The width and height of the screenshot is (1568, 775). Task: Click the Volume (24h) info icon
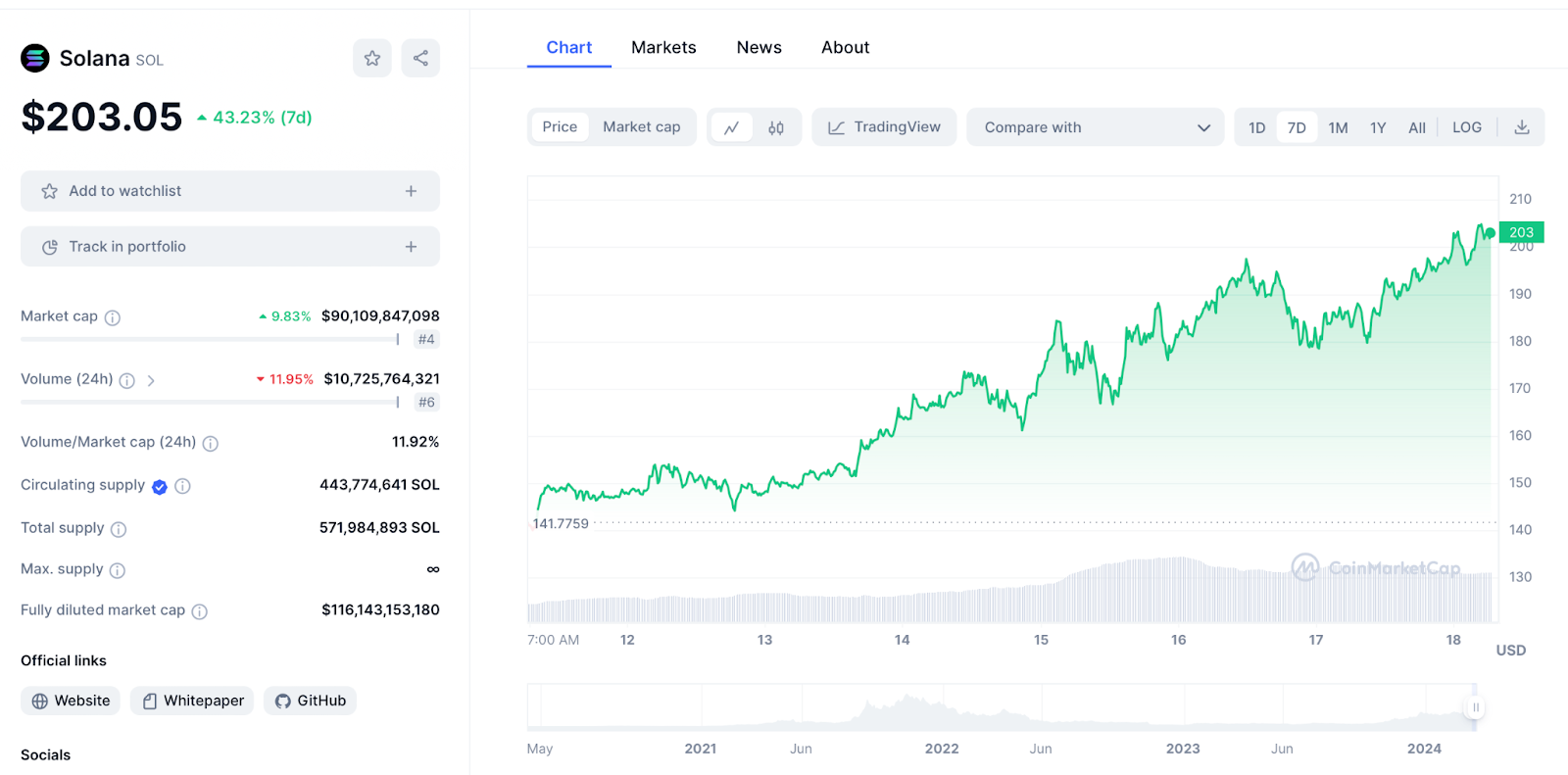pyautogui.click(x=126, y=380)
